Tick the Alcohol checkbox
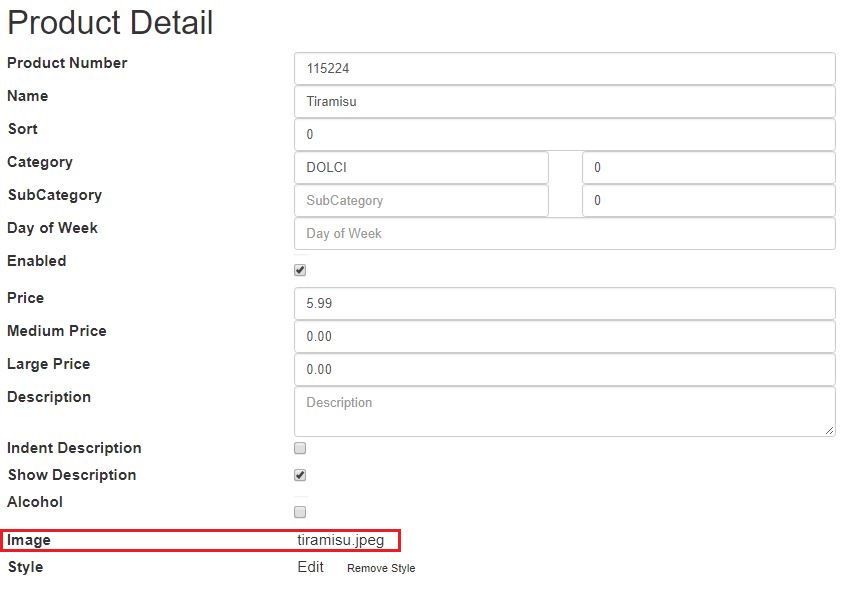Image resolution: width=860 pixels, height=597 pixels. 300,512
